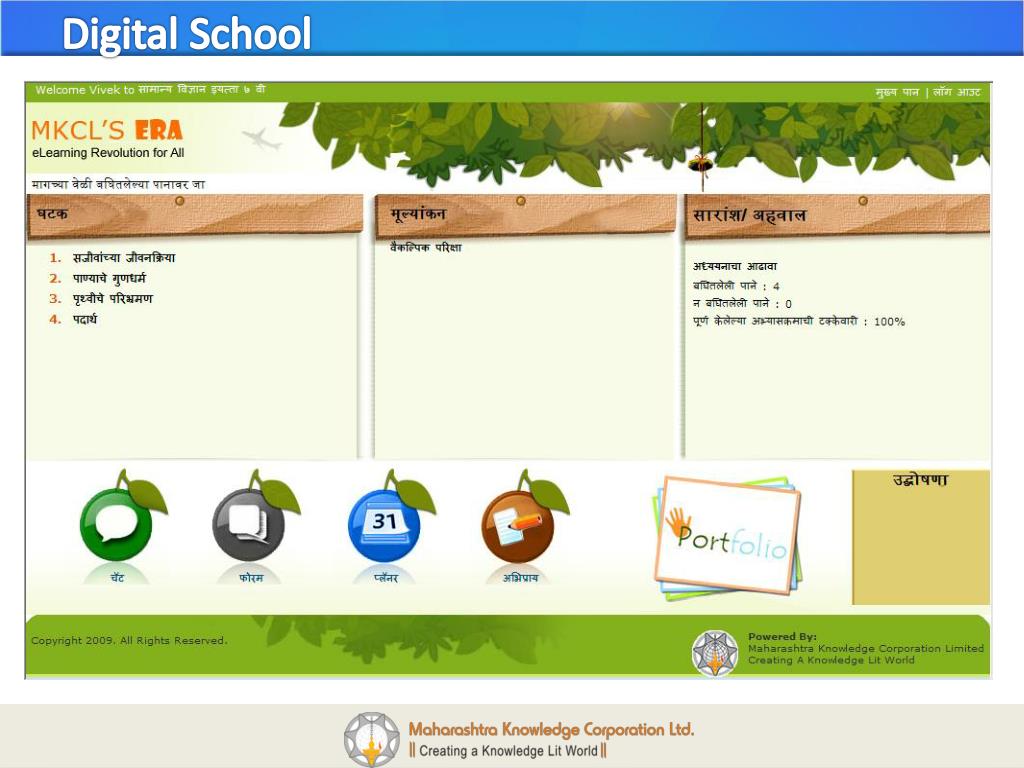The height and width of the screenshot is (768, 1024).
Task: Click the 'न बघितलेली पाने : 0' line
Action: [743, 304]
